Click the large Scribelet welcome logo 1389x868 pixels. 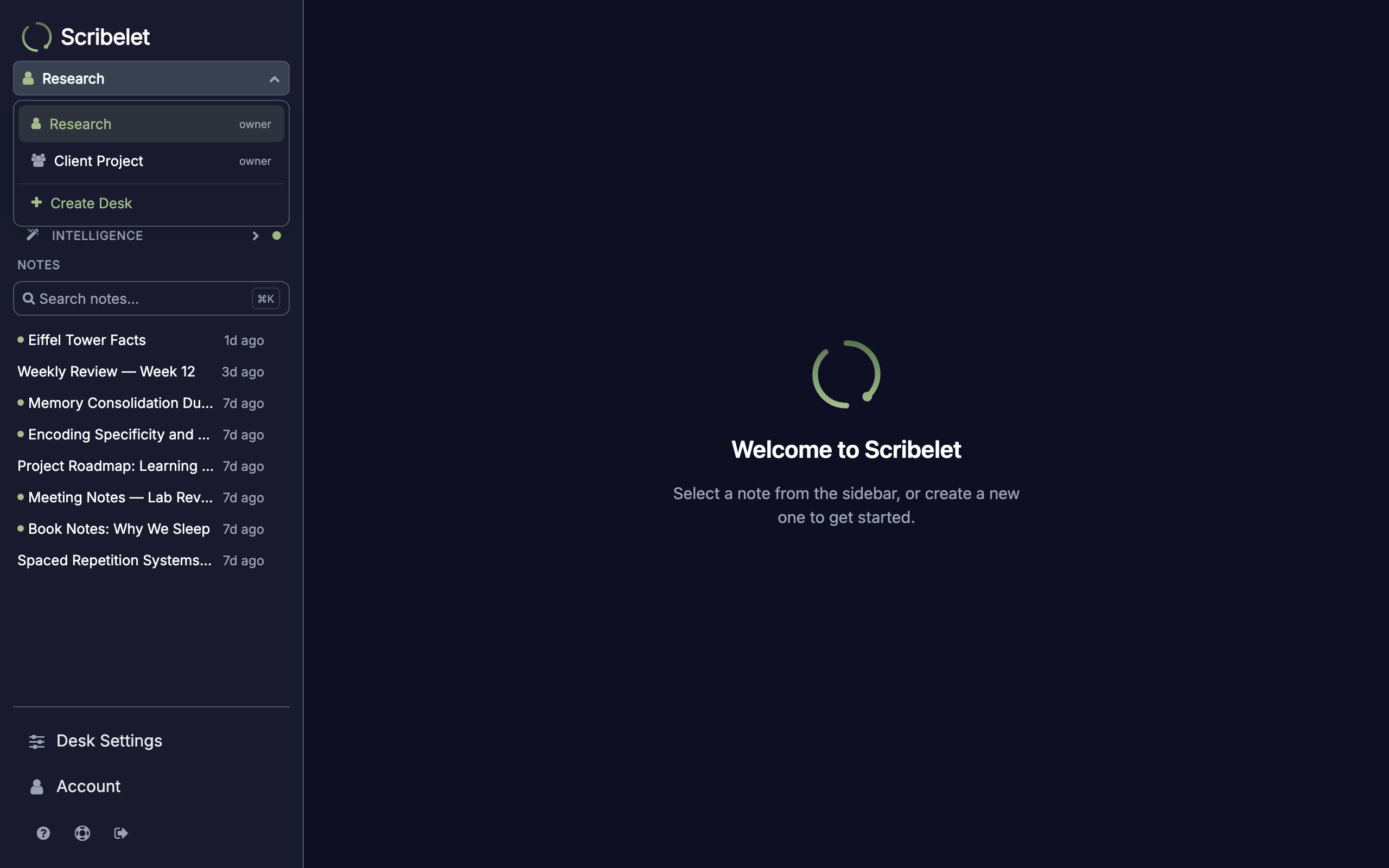pyautogui.click(x=846, y=374)
